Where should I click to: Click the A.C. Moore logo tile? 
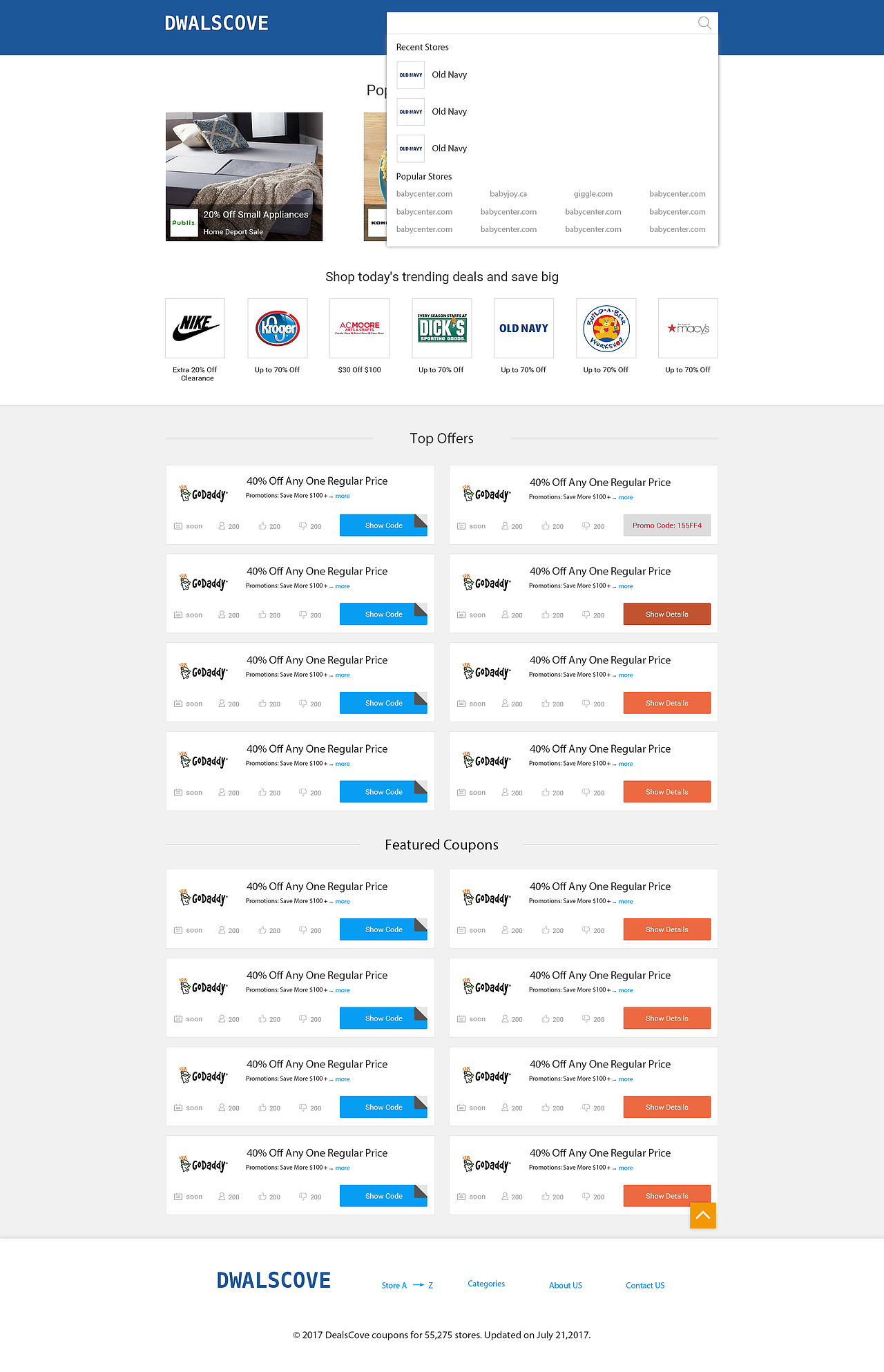(359, 328)
